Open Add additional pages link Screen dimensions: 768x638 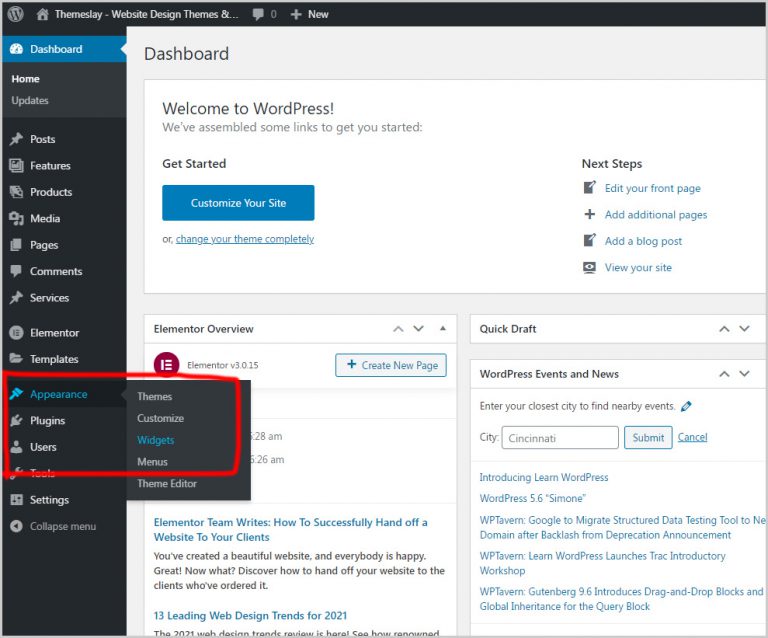tap(656, 214)
